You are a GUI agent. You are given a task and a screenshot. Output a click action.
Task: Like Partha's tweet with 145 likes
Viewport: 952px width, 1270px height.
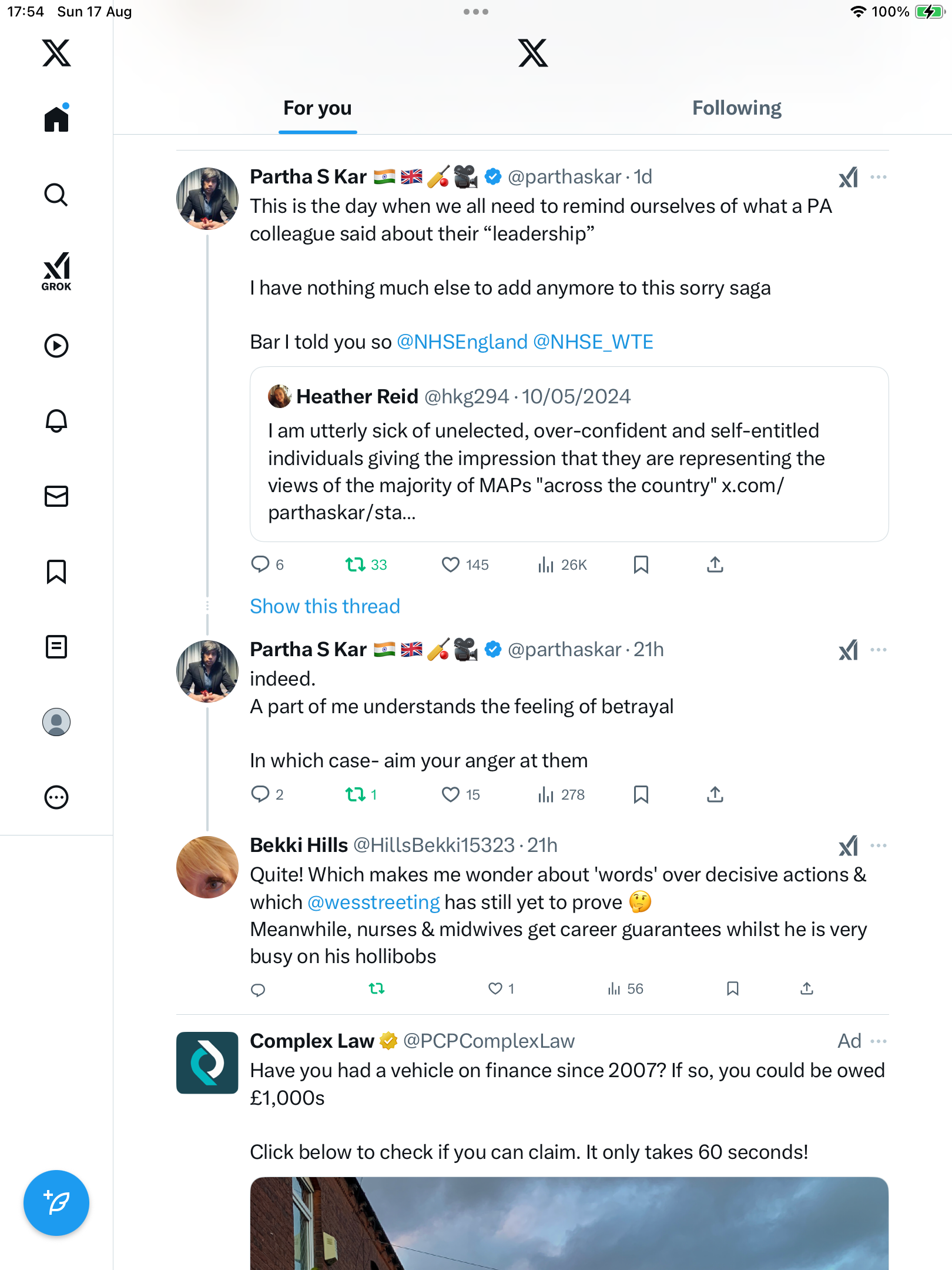[451, 564]
